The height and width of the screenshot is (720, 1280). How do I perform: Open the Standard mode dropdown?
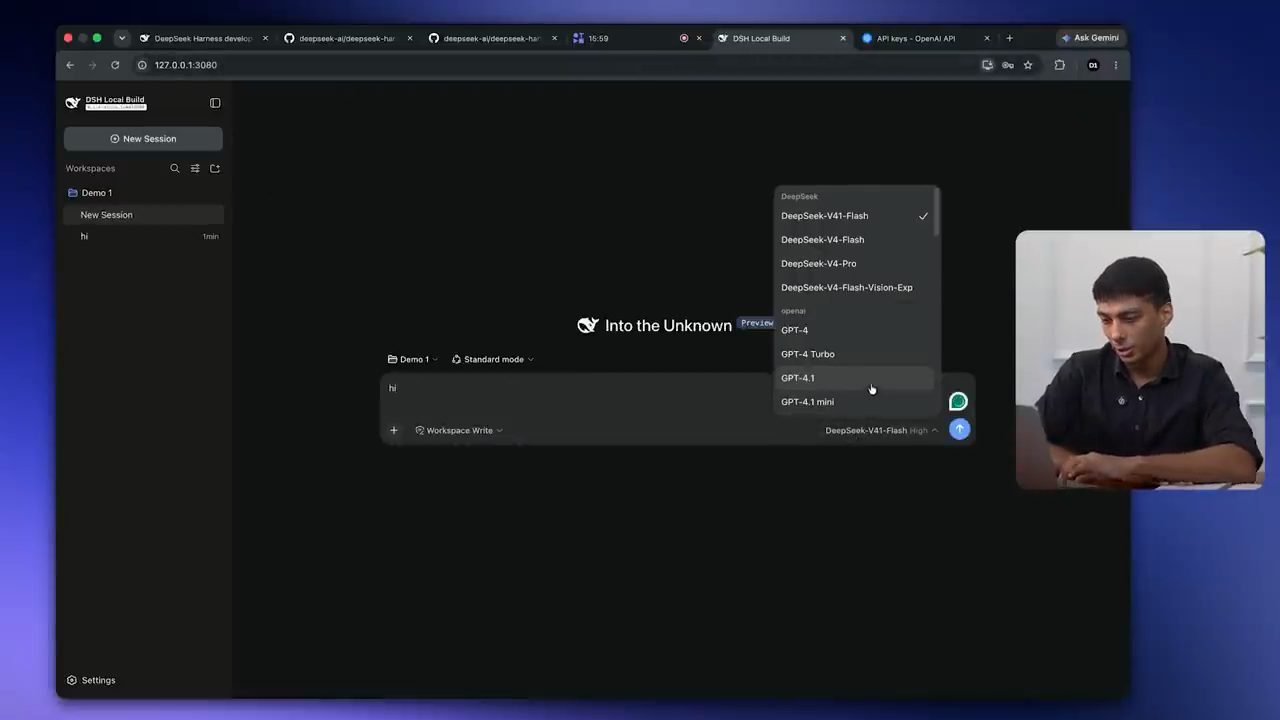pyautogui.click(x=493, y=359)
